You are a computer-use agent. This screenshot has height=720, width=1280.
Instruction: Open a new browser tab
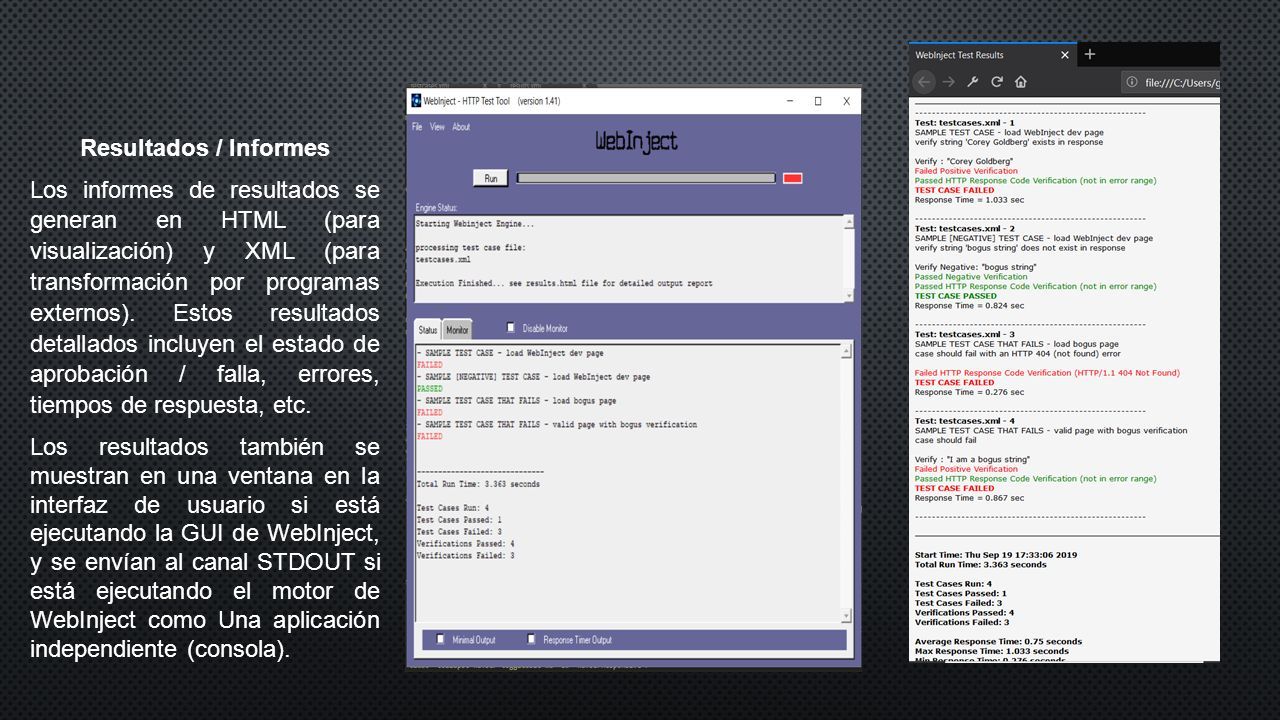pos(1090,54)
